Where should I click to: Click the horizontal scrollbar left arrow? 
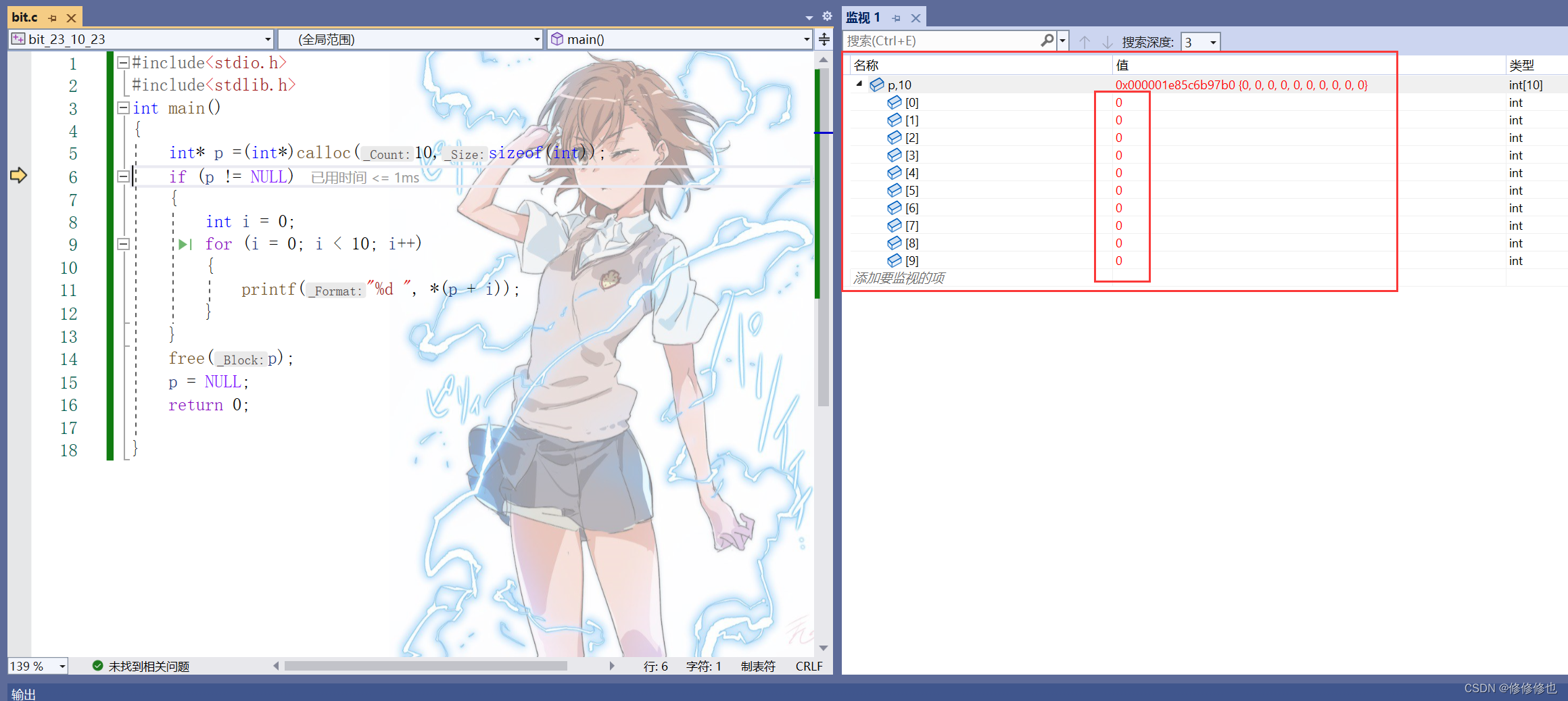click(276, 666)
